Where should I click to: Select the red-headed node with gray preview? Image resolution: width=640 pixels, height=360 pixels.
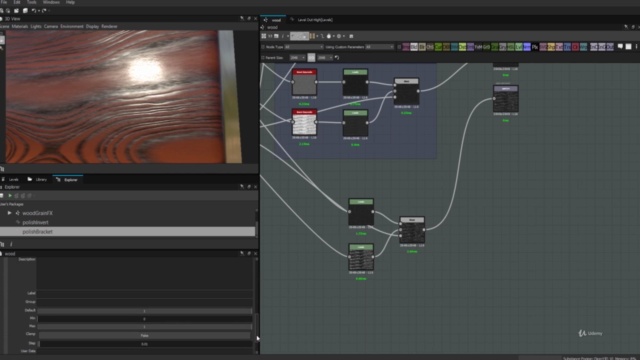point(304,82)
